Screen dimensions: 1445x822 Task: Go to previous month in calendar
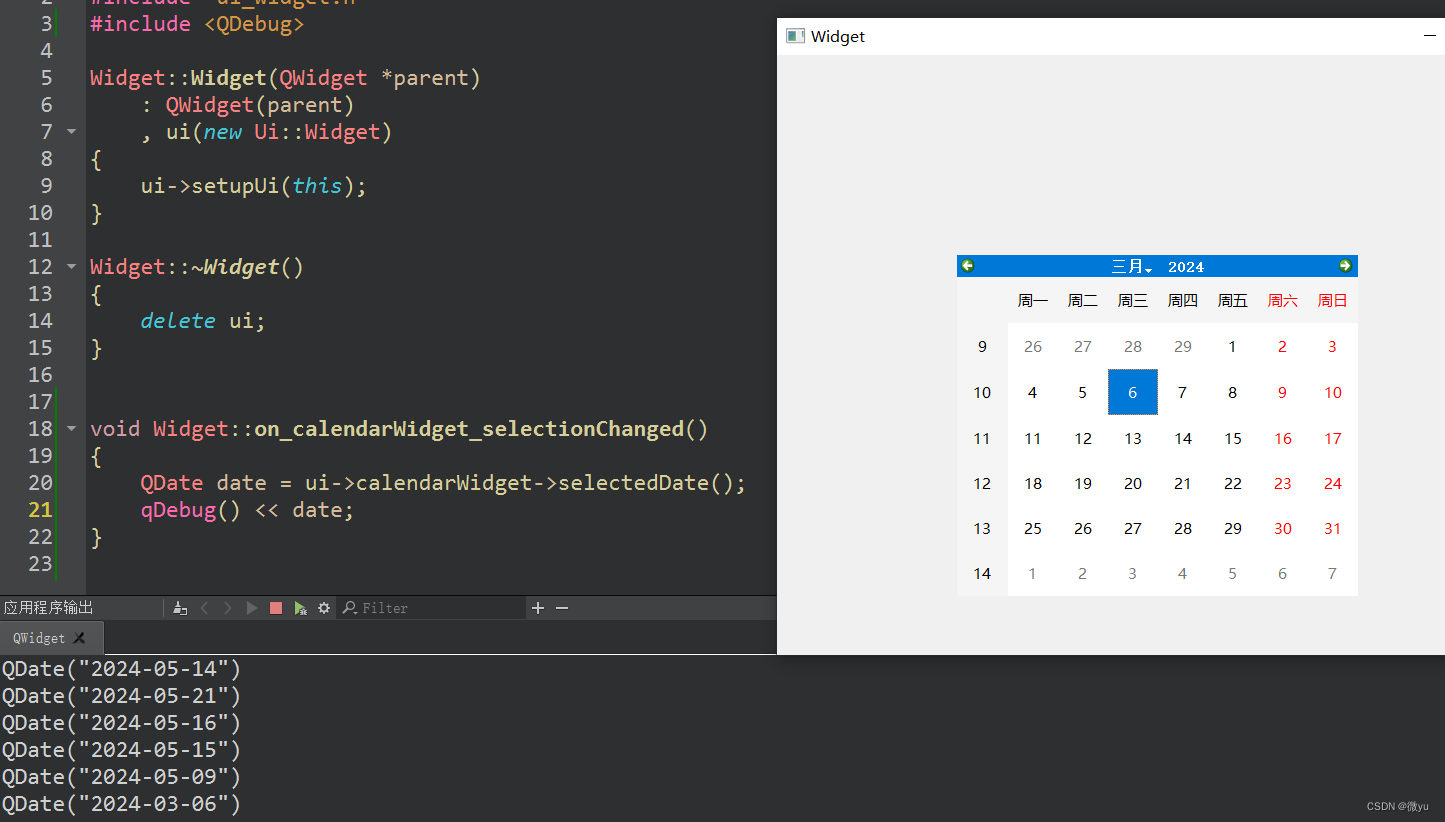tap(967, 266)
